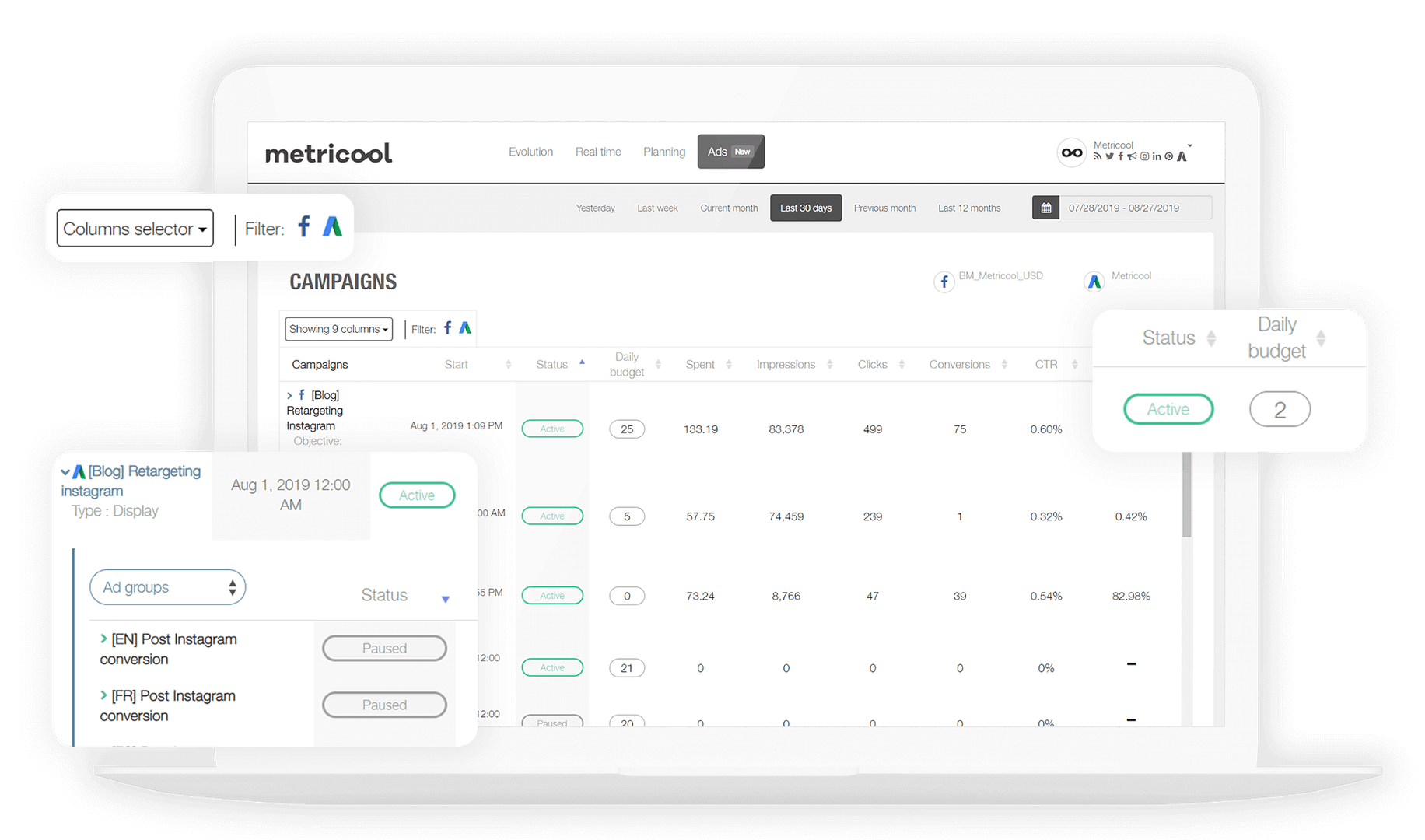Click the Pinterest icon in header
The height and width of the screenshot is (840, 1425).
pyautogui.click(x=1168, y=156)
